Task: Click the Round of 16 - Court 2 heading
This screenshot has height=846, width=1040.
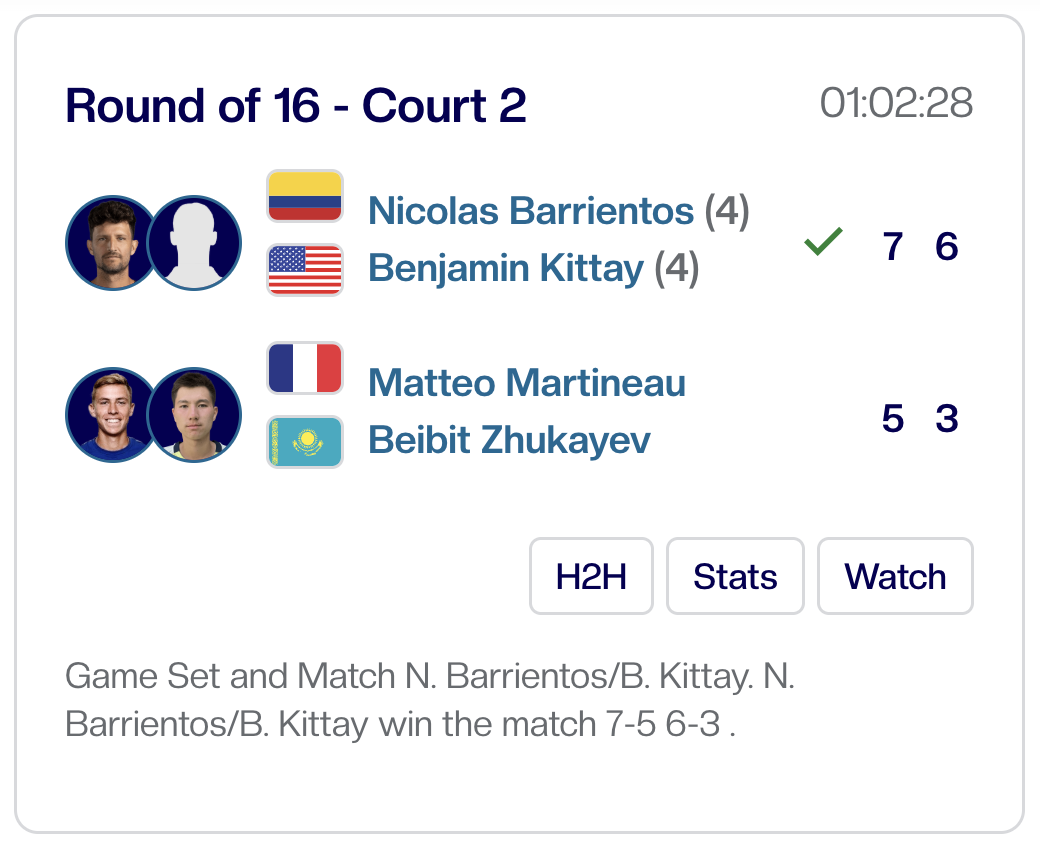Action: coord(296,105)
